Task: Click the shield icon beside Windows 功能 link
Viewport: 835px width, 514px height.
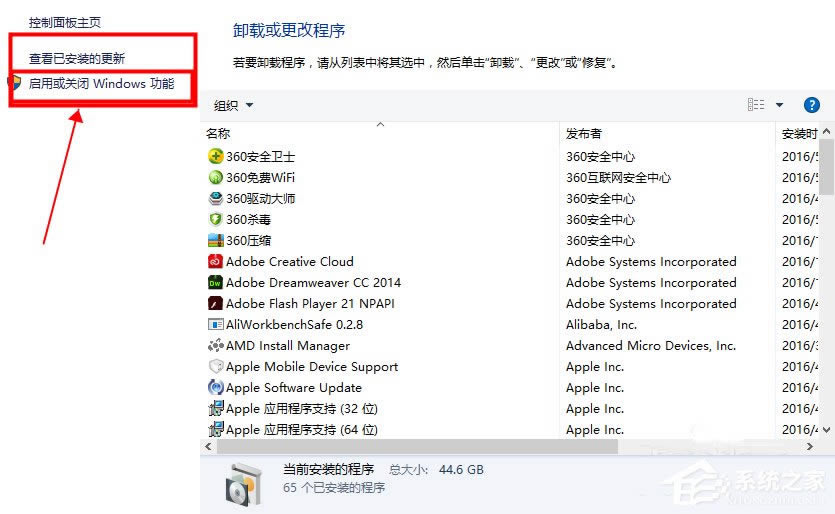Action: tap(15, 83)
